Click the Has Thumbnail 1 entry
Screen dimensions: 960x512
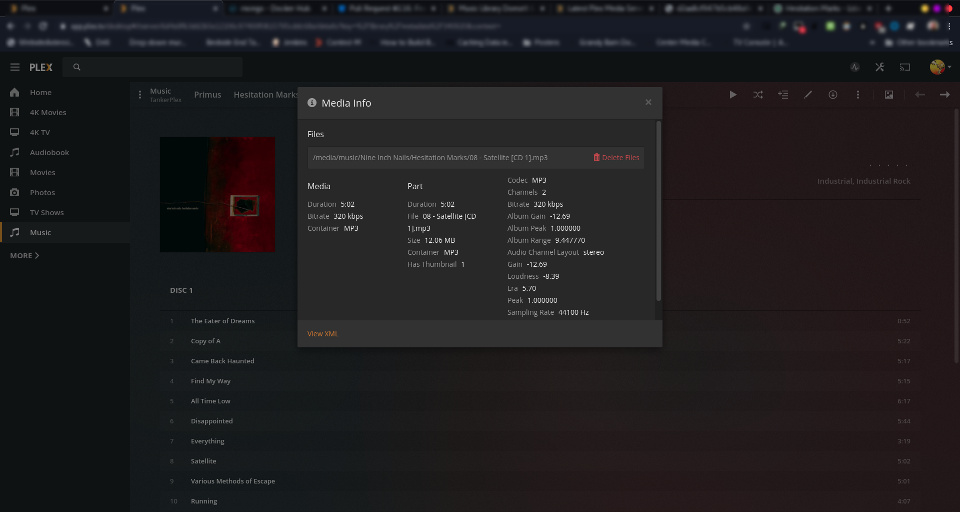(x=436, y=265)
